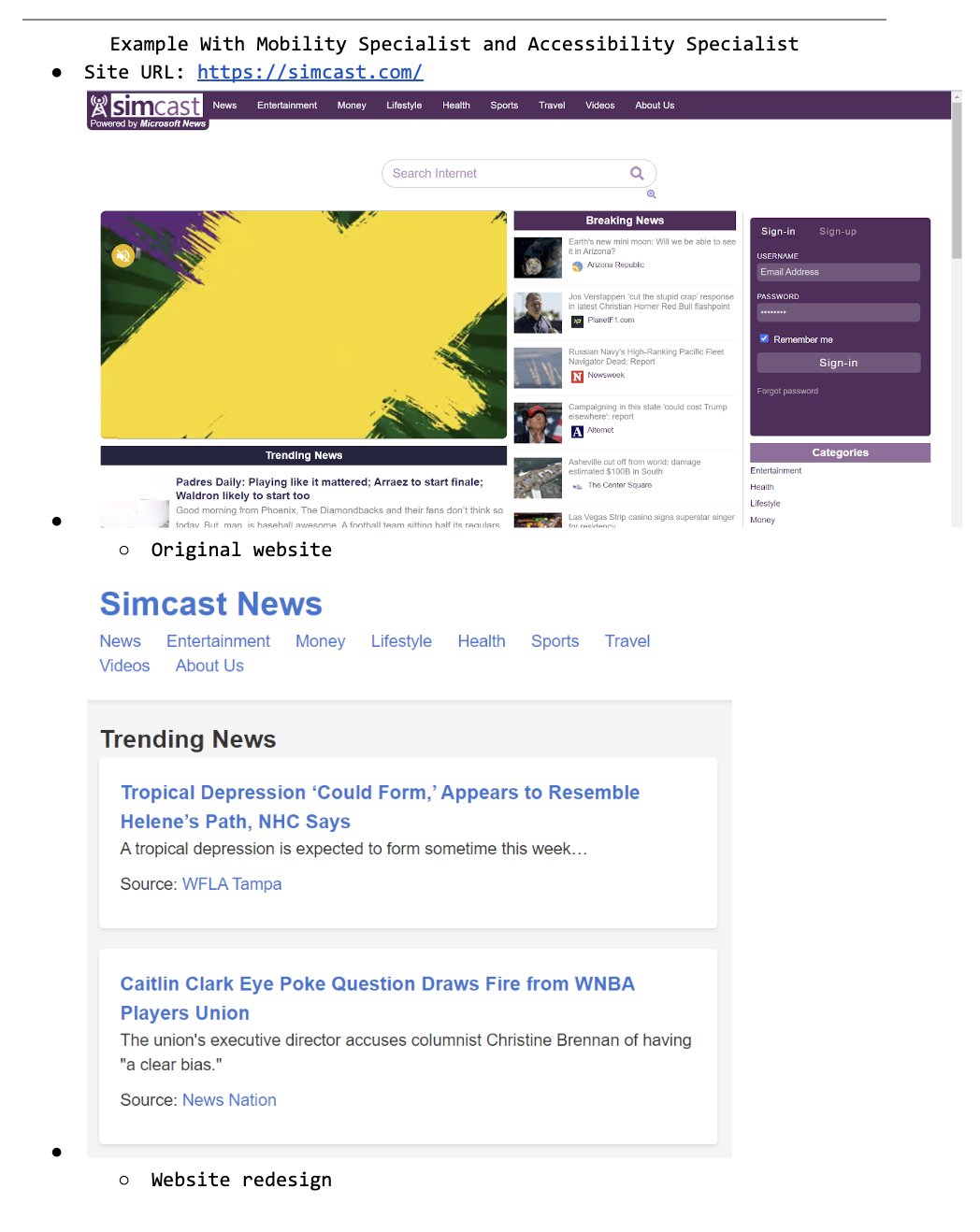Image resolution: width=980 pixels, height=1232 pixels.
Task: Open About Us in the purple navigation bar
Action: (655, 106)
